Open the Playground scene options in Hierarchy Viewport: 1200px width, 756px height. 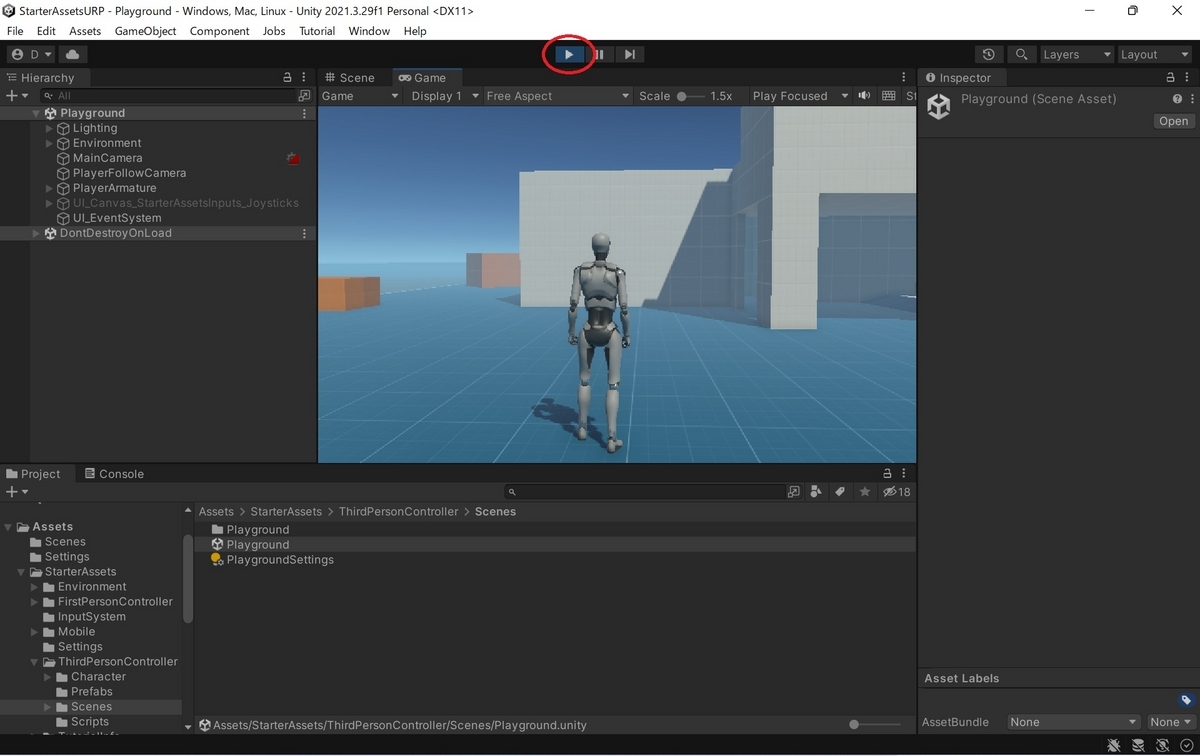[305, 113]
